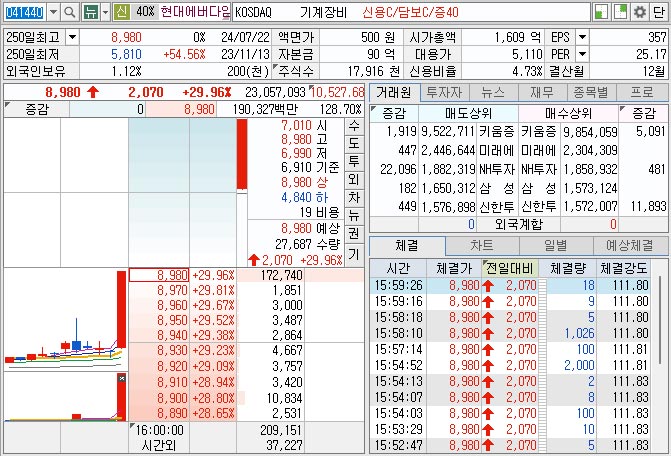The height and width of the screenshot is (456, 671).
Task: Select the 15:58:10 trade row
Action: click(512, 333)
